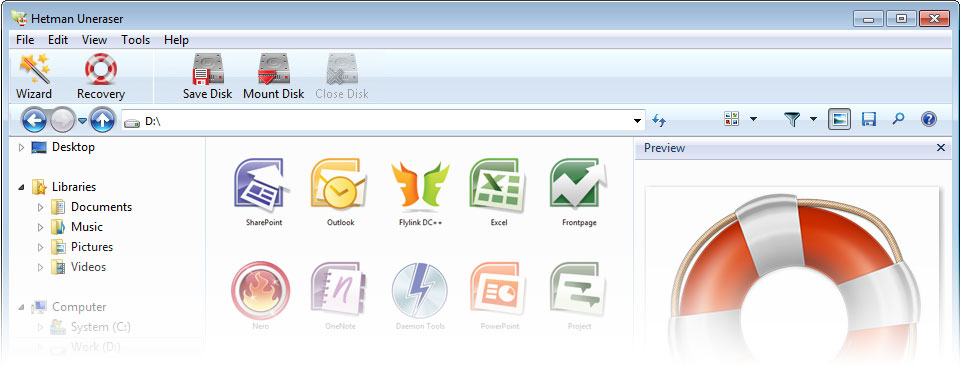Open the File menu
960x365 pixels.
pyautogui.click(x=25, y=40)
